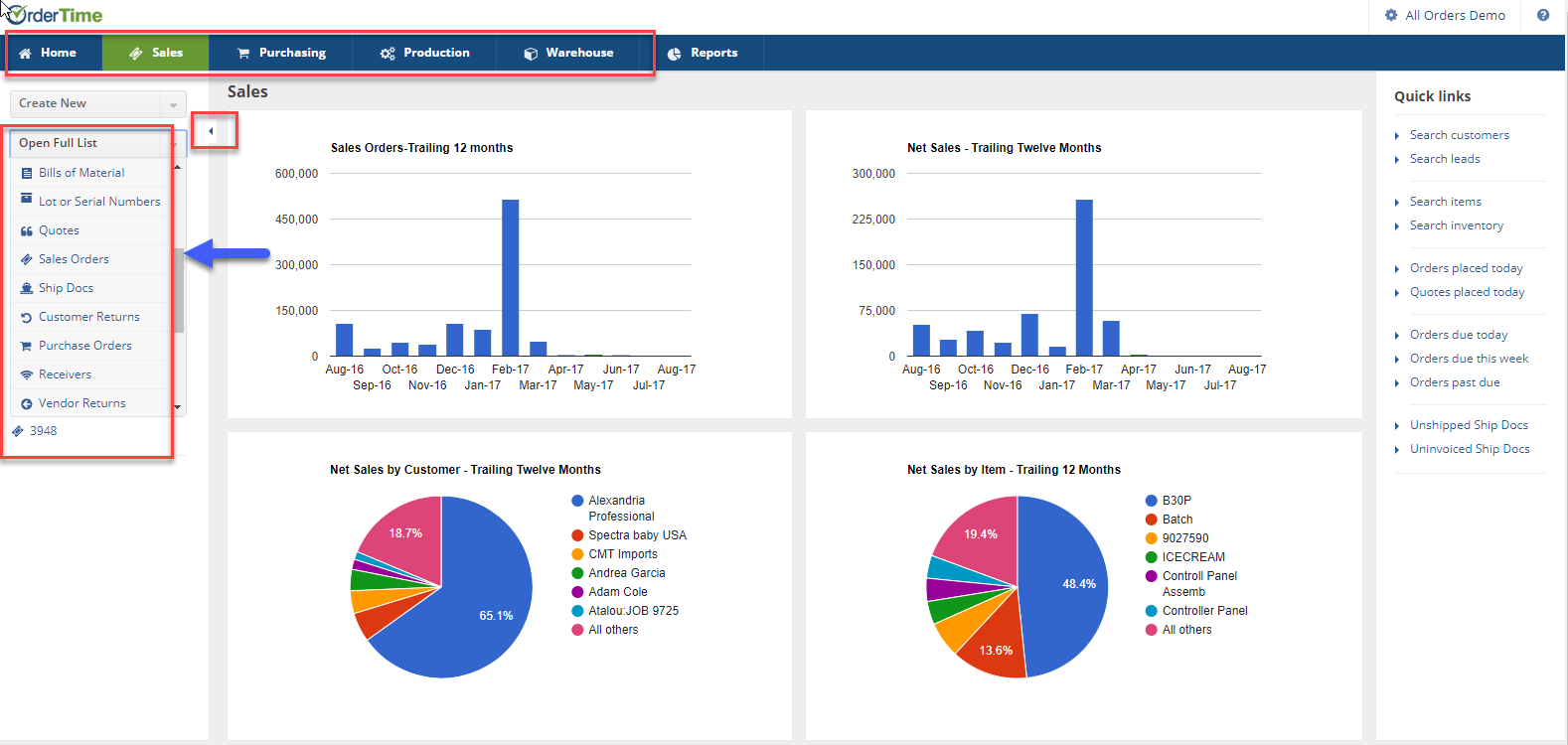Click the Production gears icon

tap(388, 54)
